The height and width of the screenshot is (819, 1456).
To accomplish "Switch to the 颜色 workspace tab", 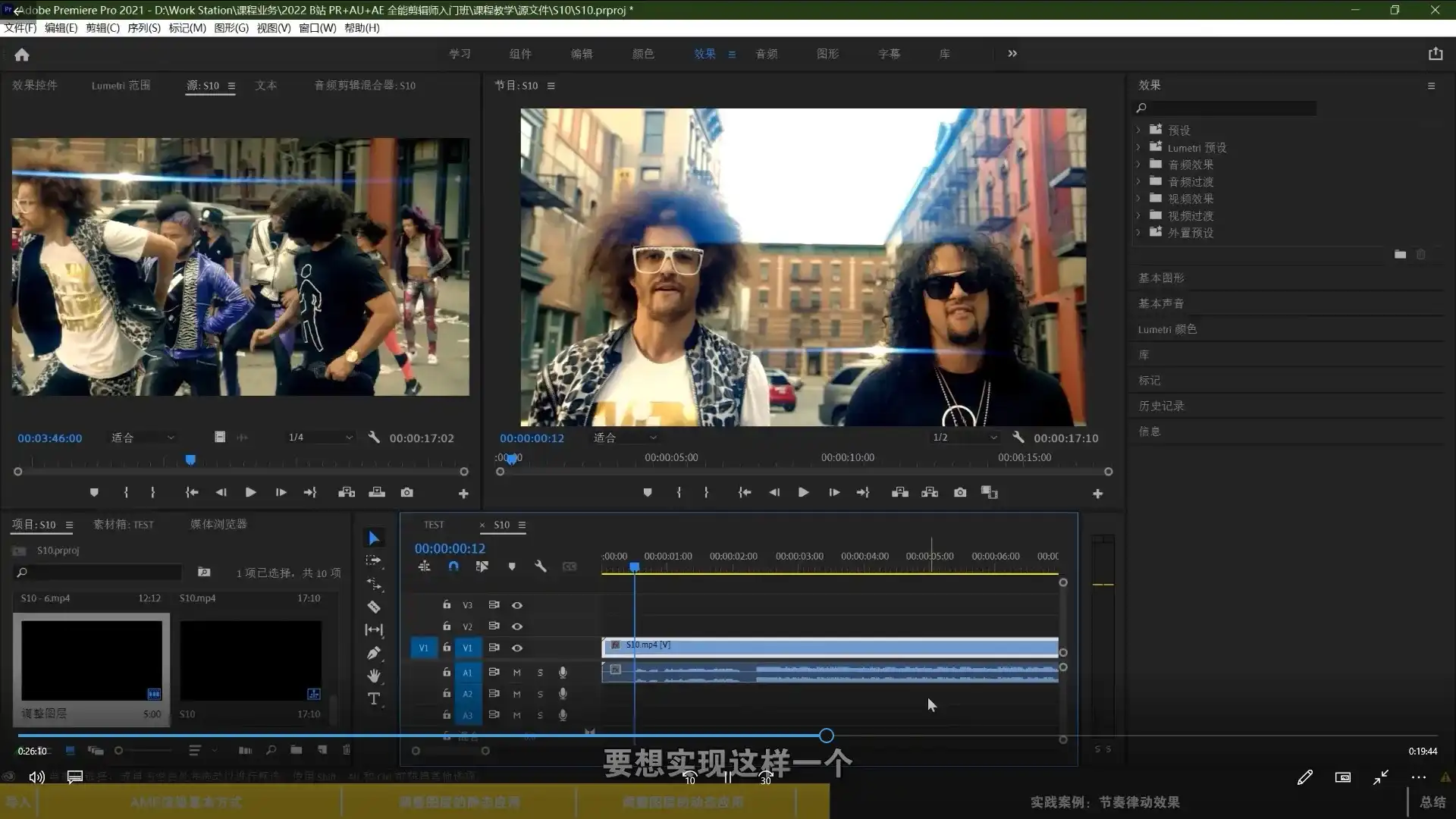I will pos(642,54).
